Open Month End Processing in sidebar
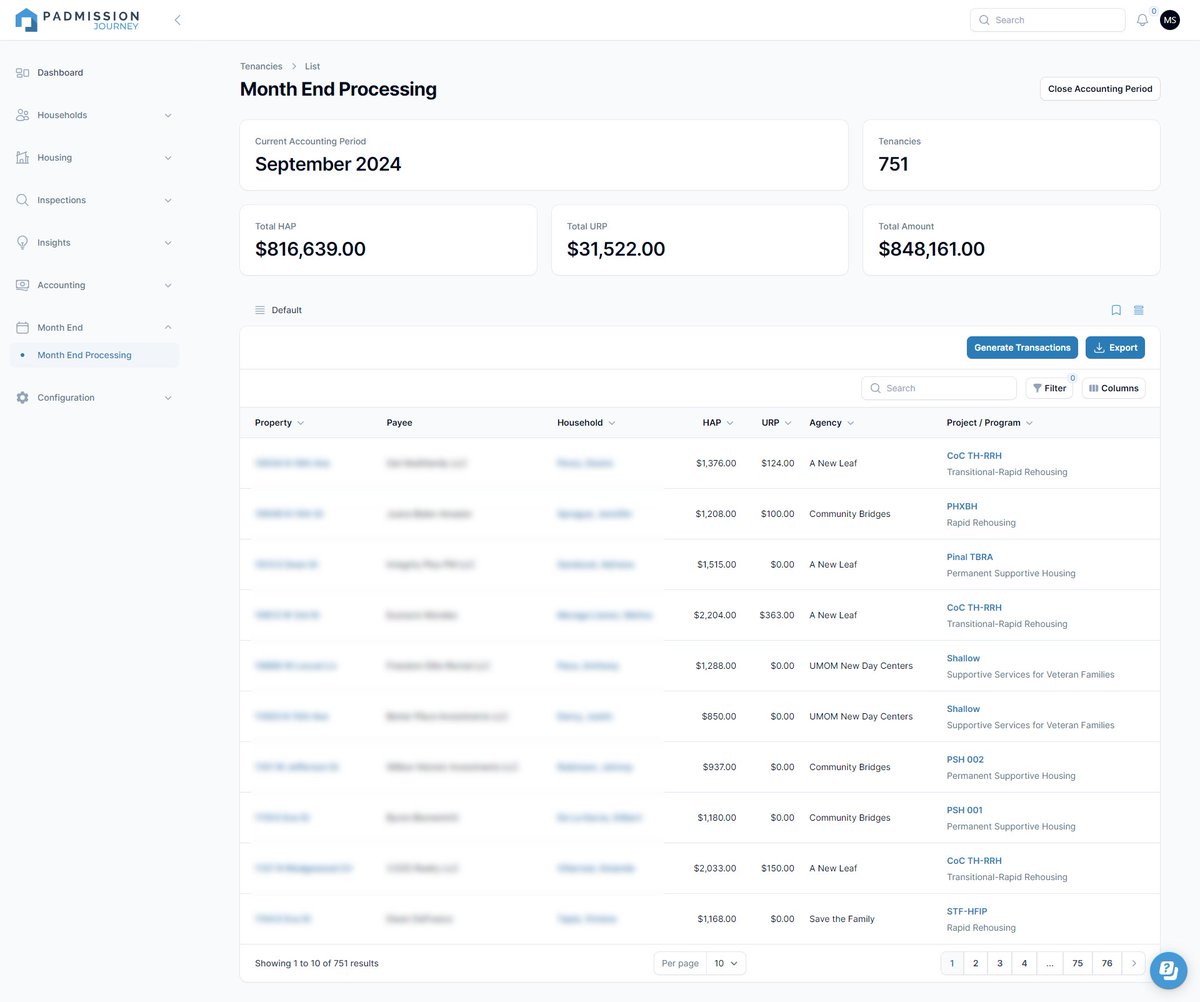This screenshot has height=1002, width=1200. tap(95, 355)
